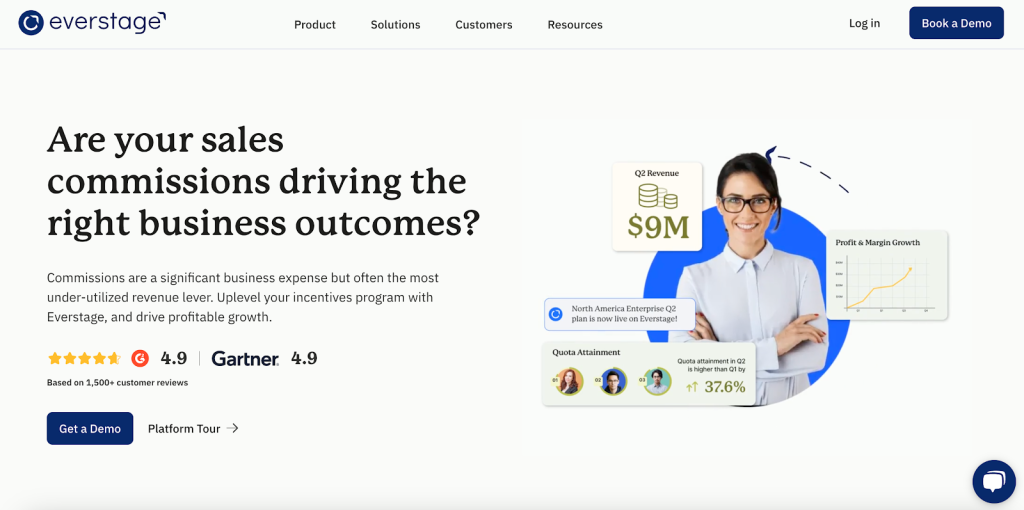Viewport: 1024px width, 510px height.
Task: Click the green up arrow near 37.6%
Action: 692,387
